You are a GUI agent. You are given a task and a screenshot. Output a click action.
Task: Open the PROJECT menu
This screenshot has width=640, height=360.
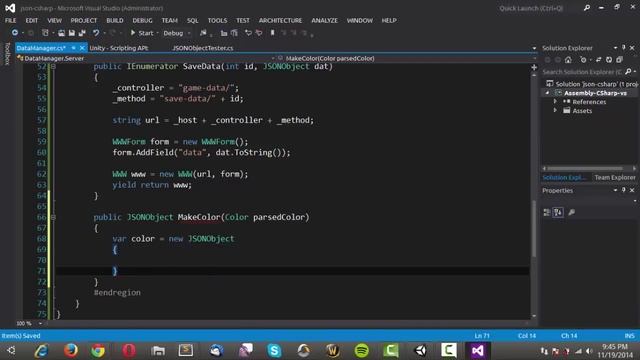84,20
